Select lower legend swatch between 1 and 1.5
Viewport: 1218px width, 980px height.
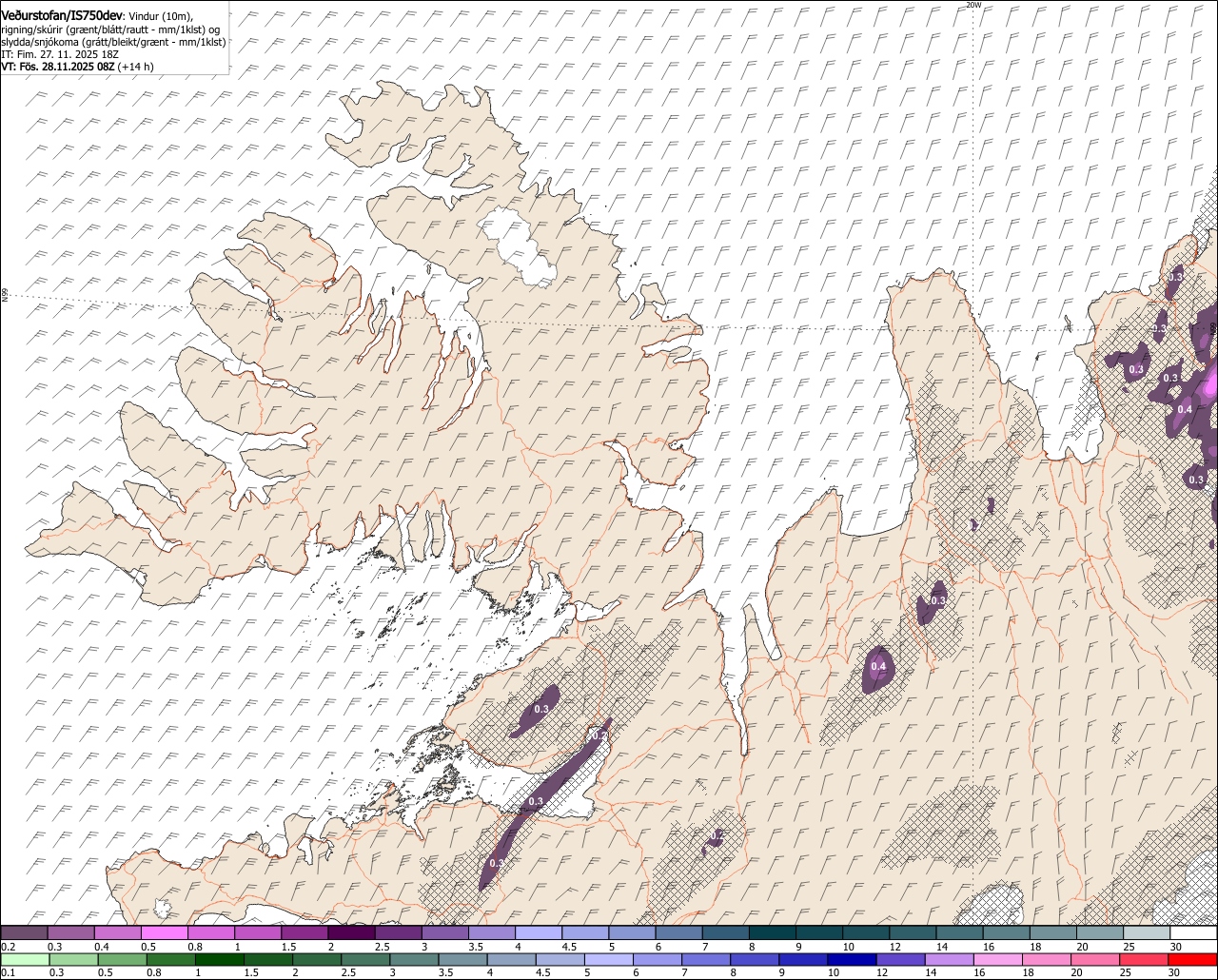[x=220, y=959]
